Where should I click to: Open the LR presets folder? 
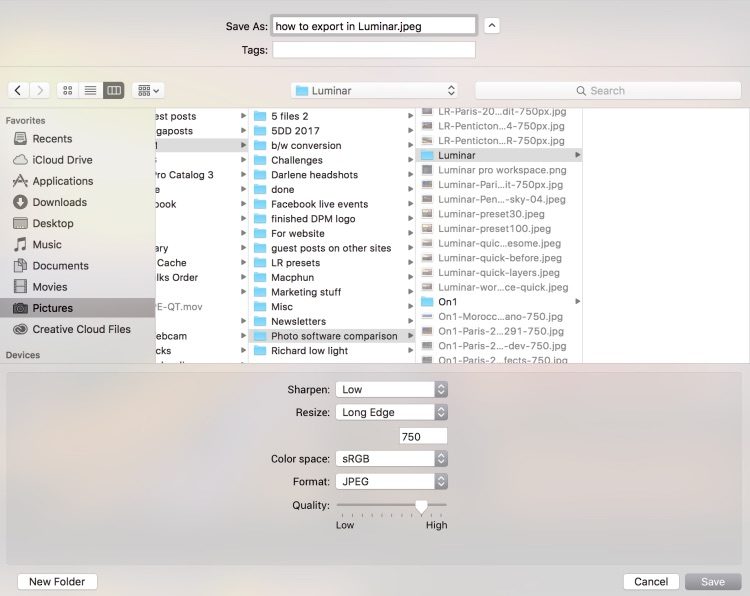point(332,263)
